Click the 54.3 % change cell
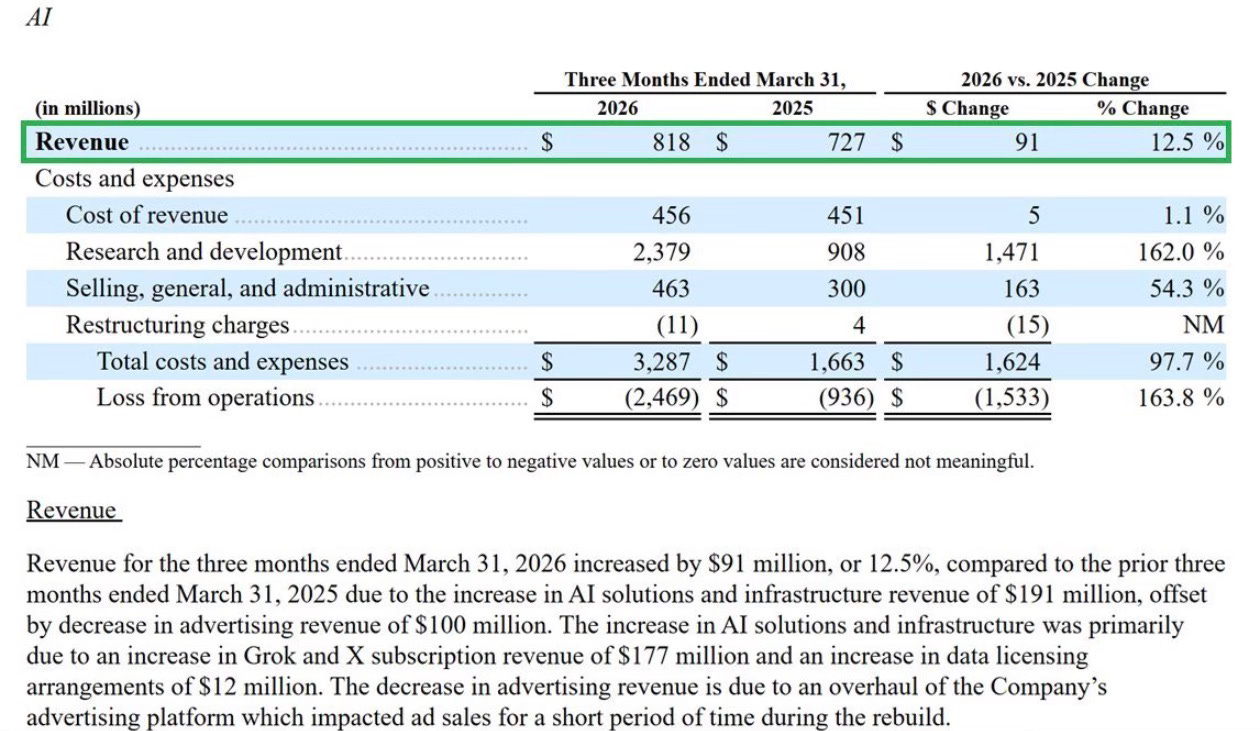Screen dimensions: 1260x731 [1187, 289]
